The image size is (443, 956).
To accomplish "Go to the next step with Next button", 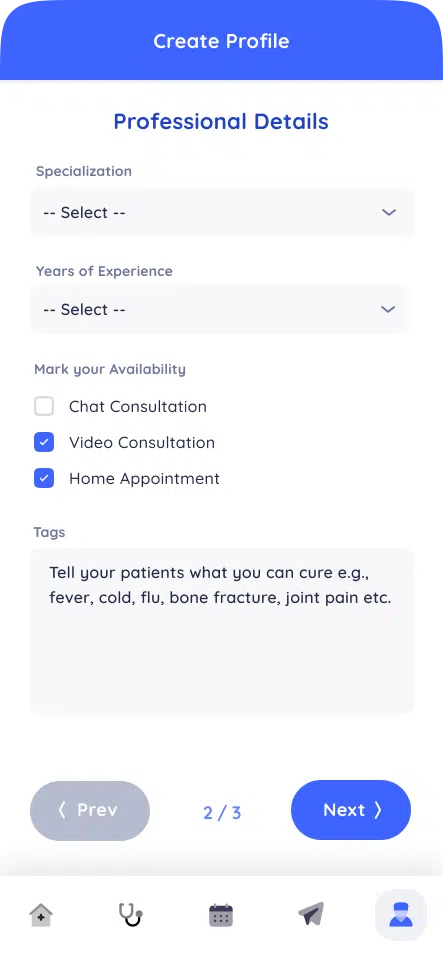I will pyautogui.click(x=351, y=810).
